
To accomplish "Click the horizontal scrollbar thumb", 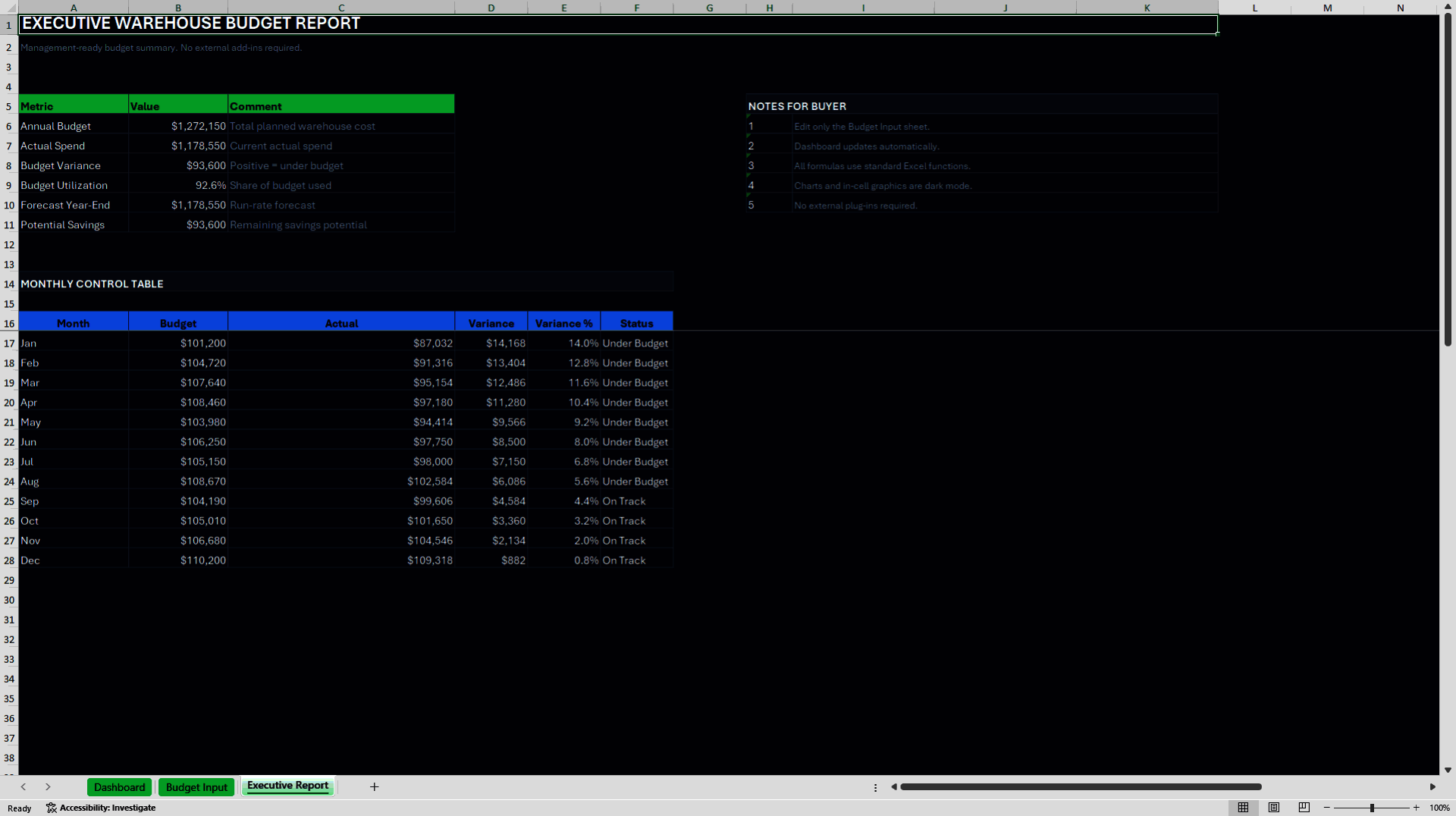I will [1081, 787].
